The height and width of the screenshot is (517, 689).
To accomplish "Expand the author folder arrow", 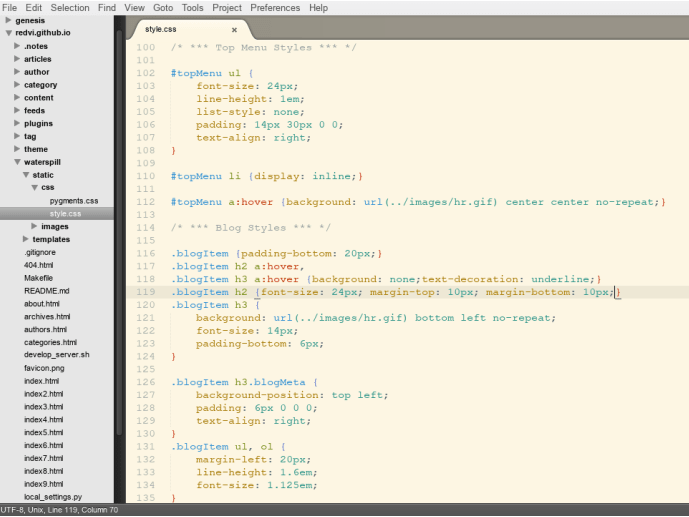I will click(17, 72).
